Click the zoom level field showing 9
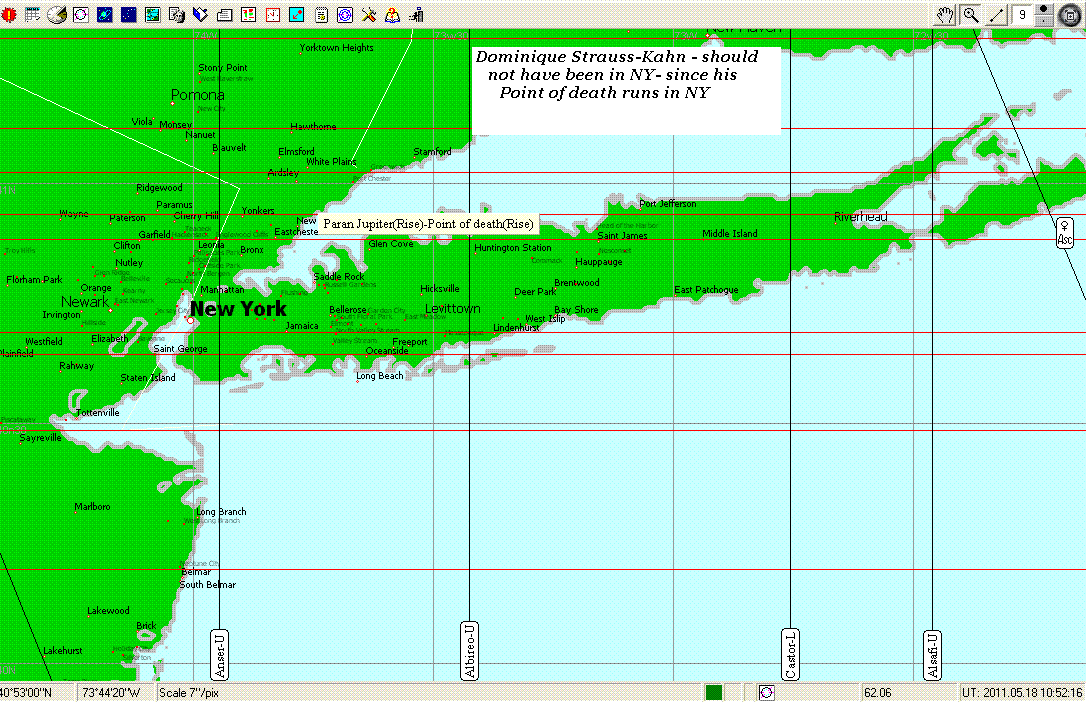This screenshot has height=702, width=1086. [1022, 15]
